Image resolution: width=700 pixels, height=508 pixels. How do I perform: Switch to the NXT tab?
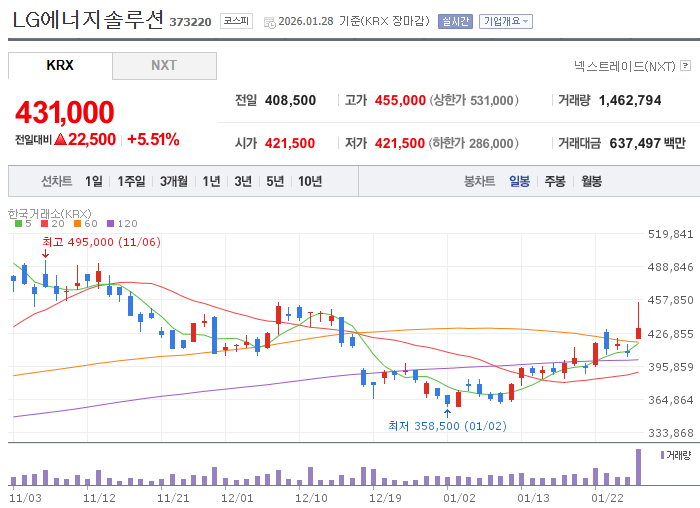click(164, 66)
